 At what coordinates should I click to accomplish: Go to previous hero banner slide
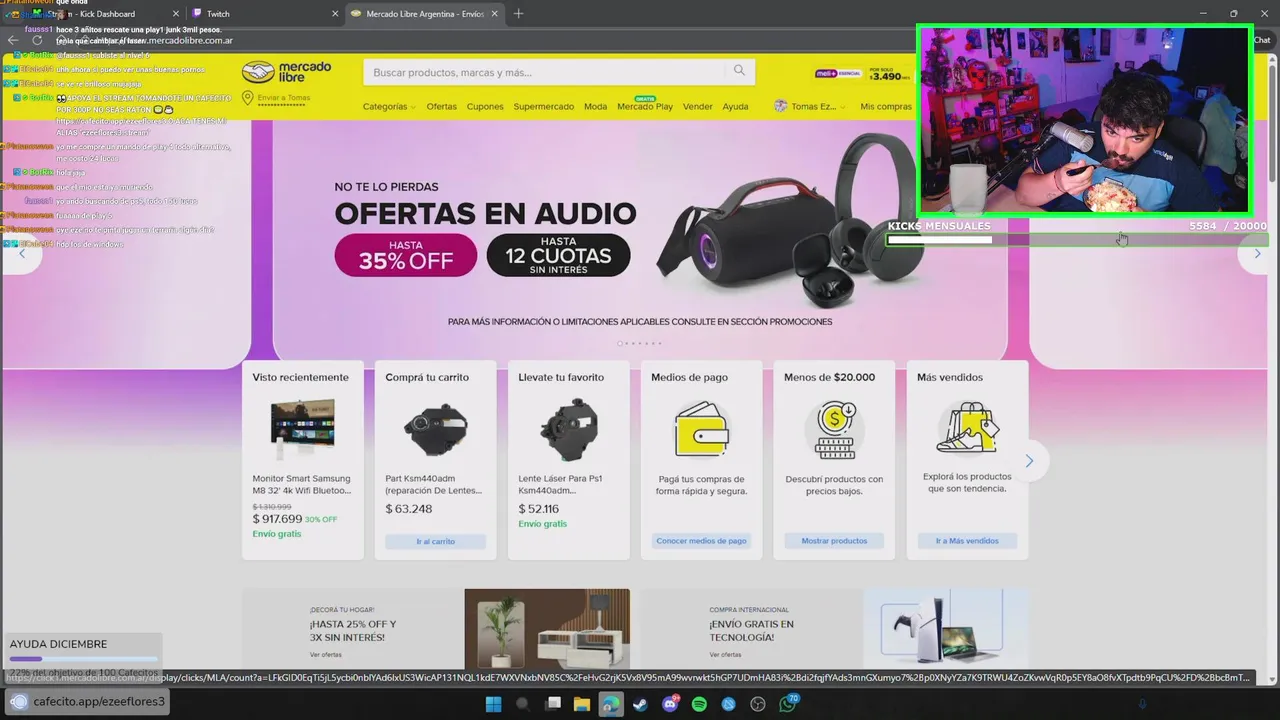click(22, 254)
